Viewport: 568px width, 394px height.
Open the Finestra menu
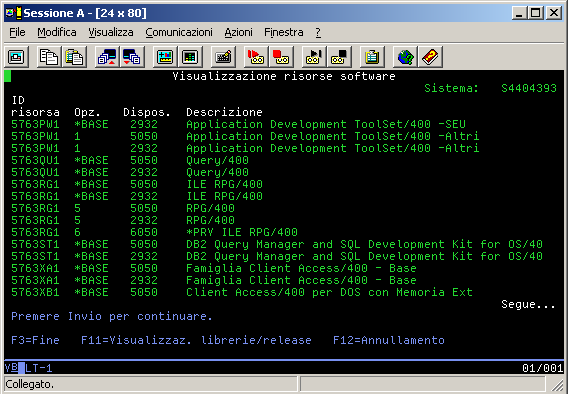click(284, 32)
